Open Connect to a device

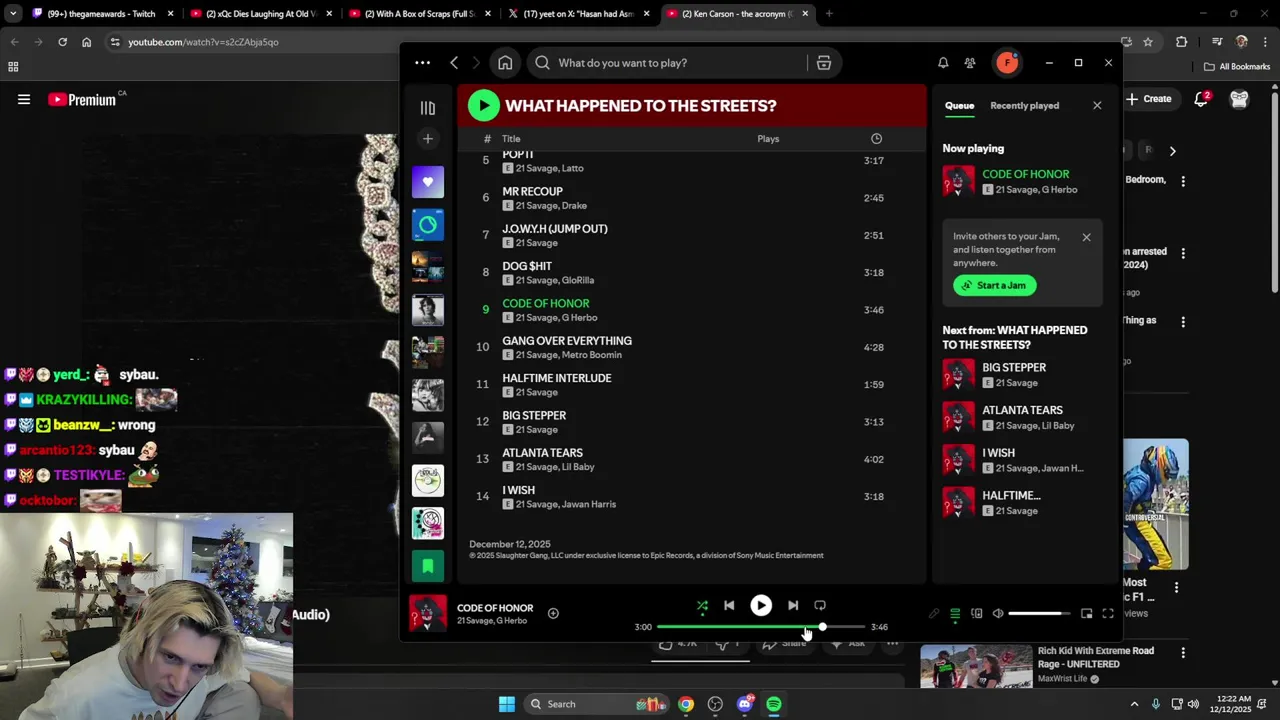point(977,614)
